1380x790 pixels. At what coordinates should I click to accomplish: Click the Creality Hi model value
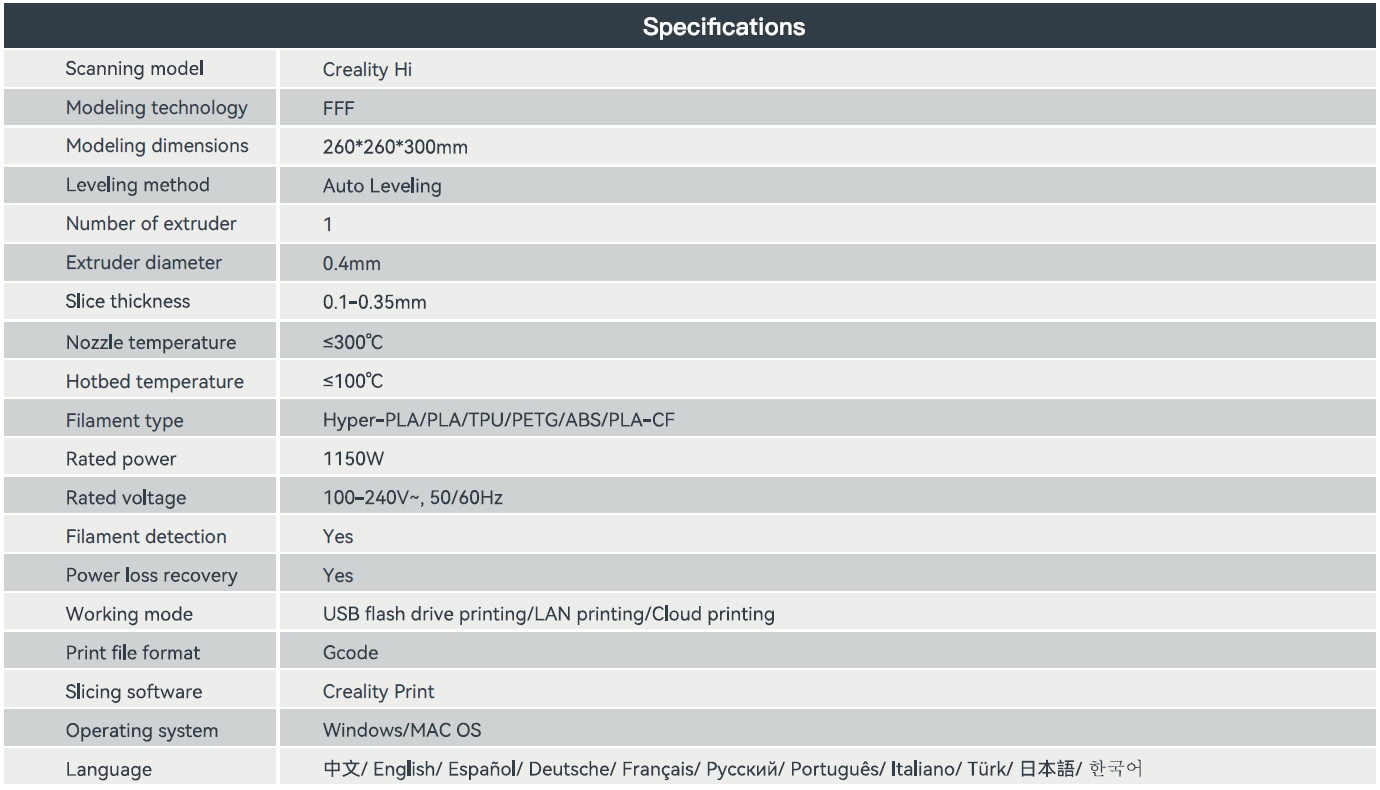[367, 70]
